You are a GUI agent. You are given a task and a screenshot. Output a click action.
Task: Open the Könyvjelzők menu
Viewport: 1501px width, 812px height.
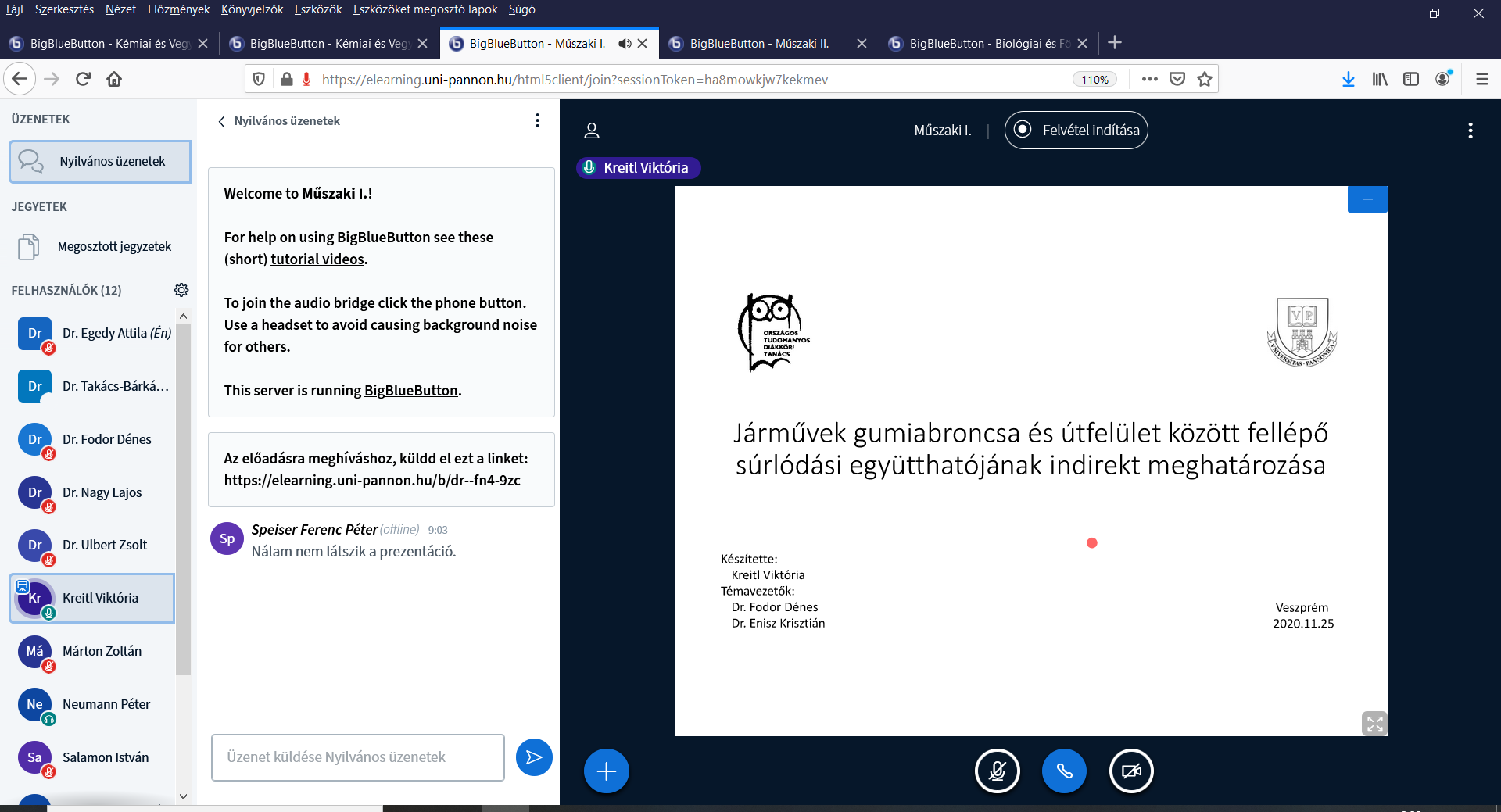[x=252, y=9]
